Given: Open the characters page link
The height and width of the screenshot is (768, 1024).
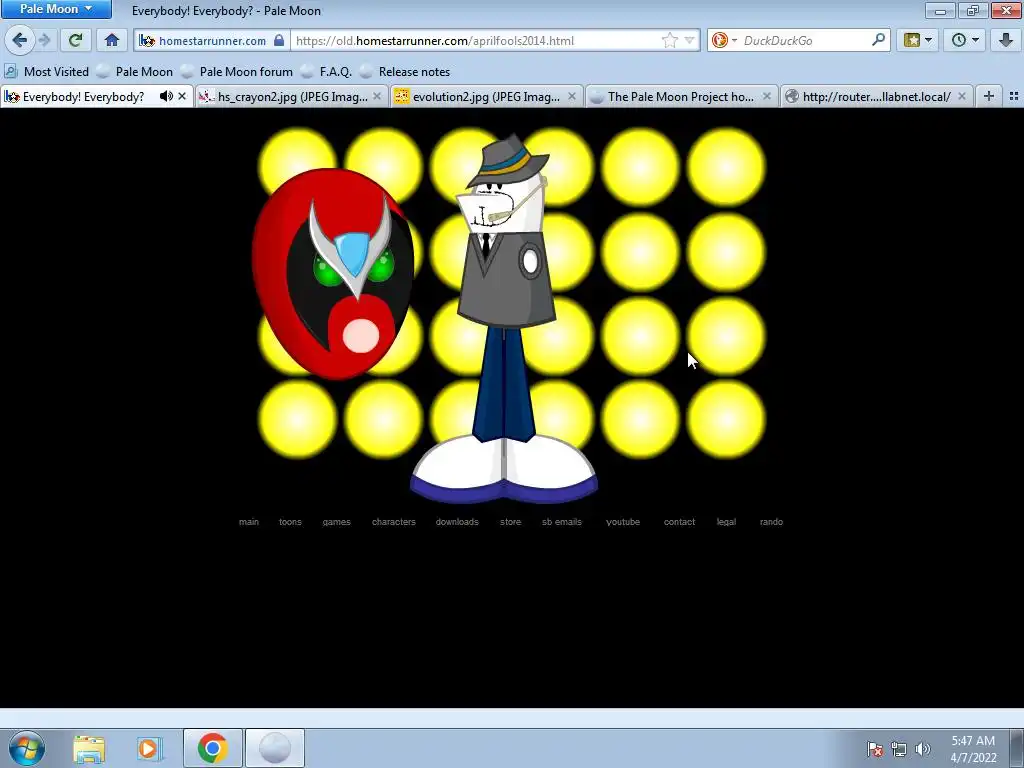Looking at the screenshot, I should click(394, 522).
